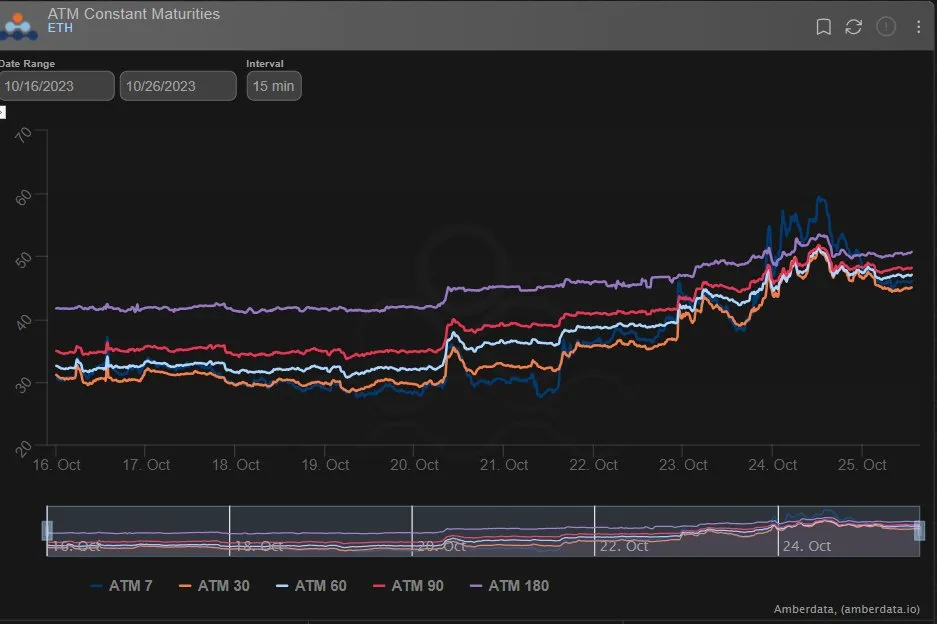Click the '20. Oct' x-axis label
This screenshot has width=937, height=624.
pos(414,465)
